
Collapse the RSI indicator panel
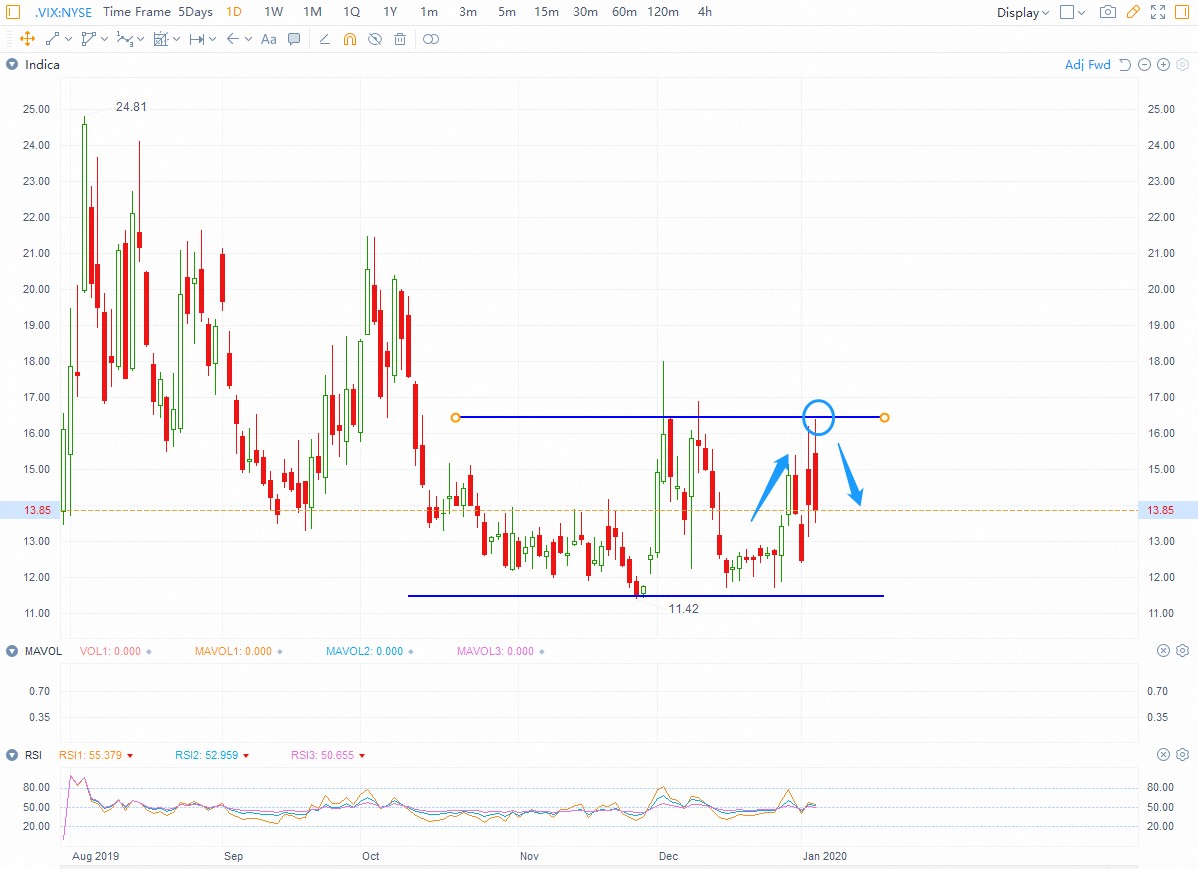click(12, 755)
